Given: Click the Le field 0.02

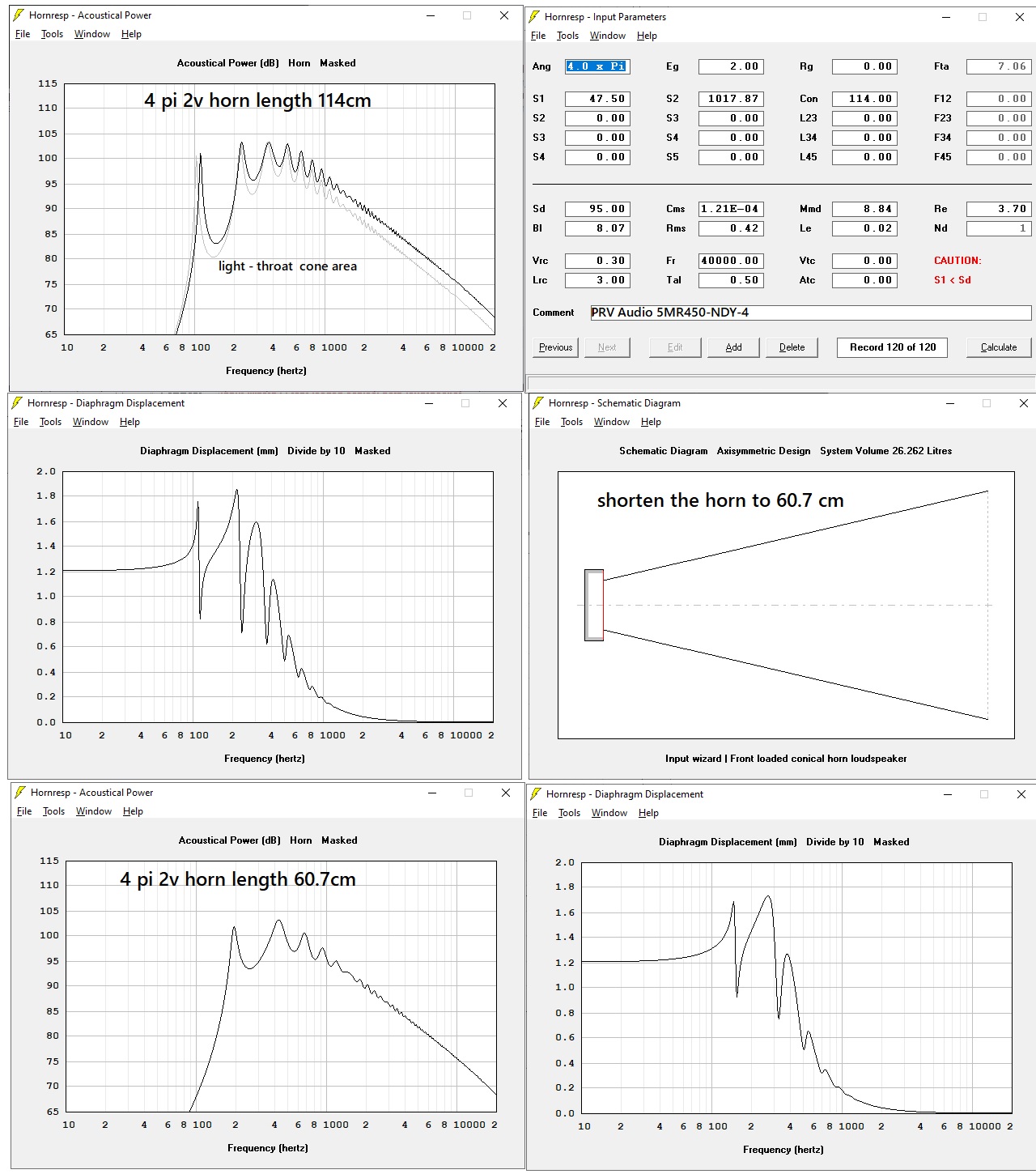Looking at the screenshot, I should (864, 228).
